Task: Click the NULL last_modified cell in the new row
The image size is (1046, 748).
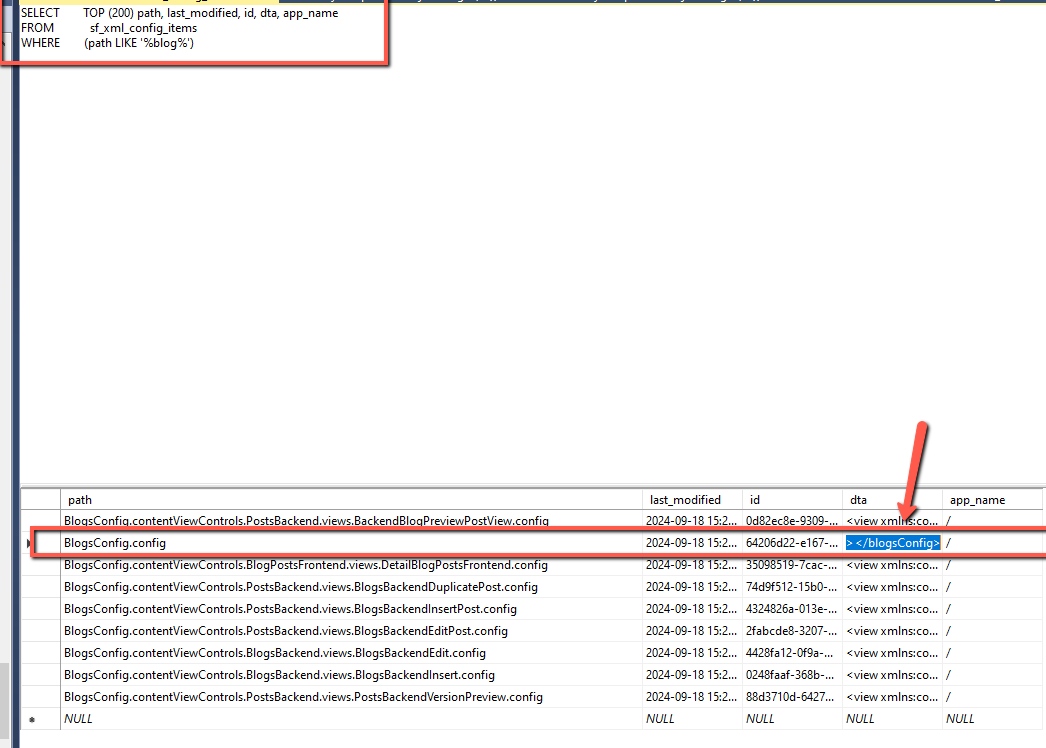Action: (692, 719)
